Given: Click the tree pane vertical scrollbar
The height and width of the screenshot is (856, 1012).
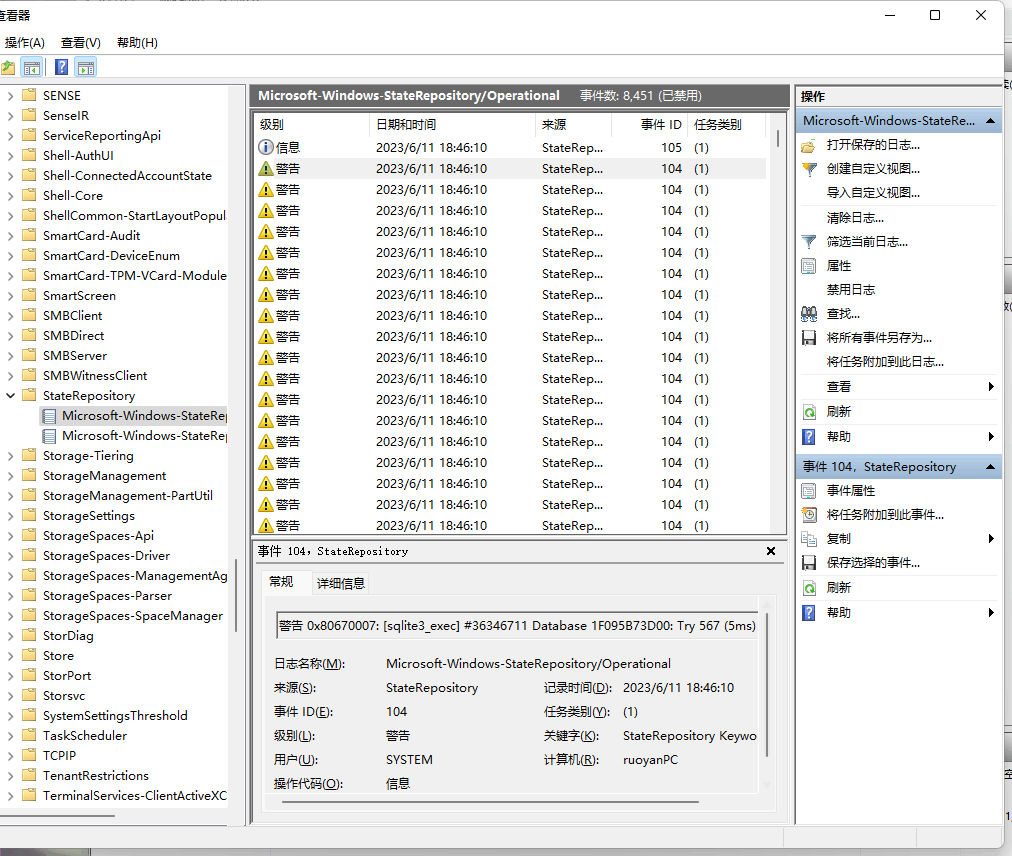Looking at the screenshot, I should tap(236, 595).
